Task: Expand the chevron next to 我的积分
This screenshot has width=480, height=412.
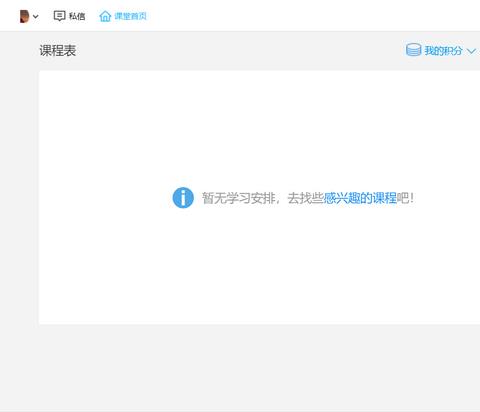Action: pos(471,51)
